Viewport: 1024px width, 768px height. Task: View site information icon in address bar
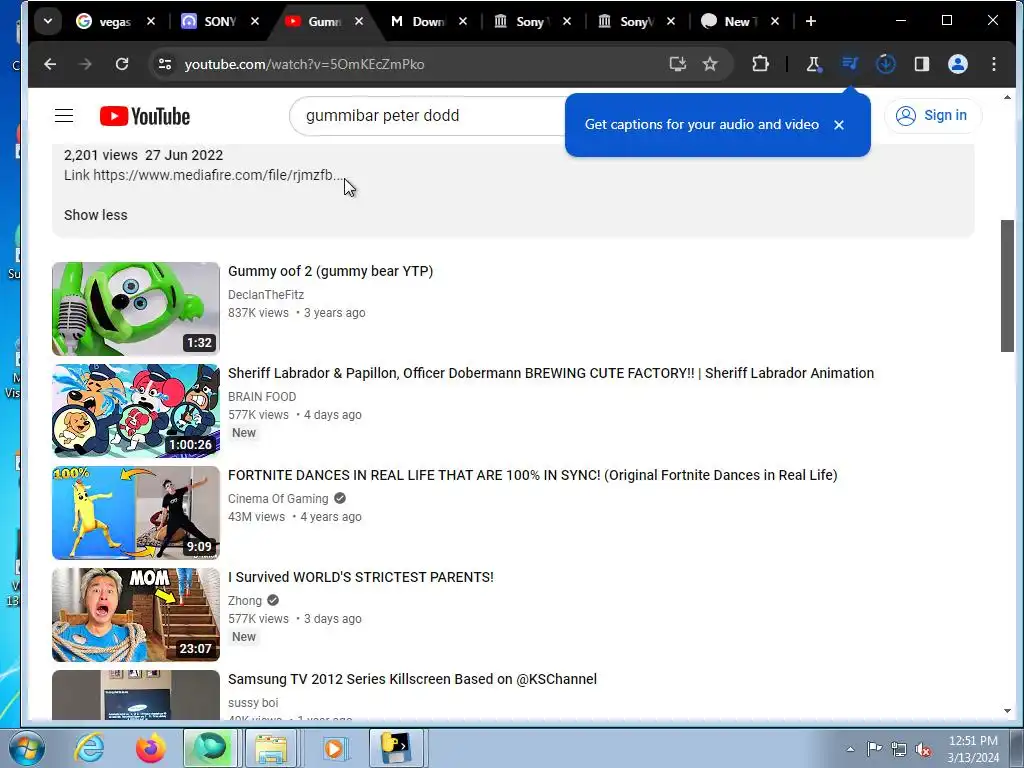tap(165, 64)
